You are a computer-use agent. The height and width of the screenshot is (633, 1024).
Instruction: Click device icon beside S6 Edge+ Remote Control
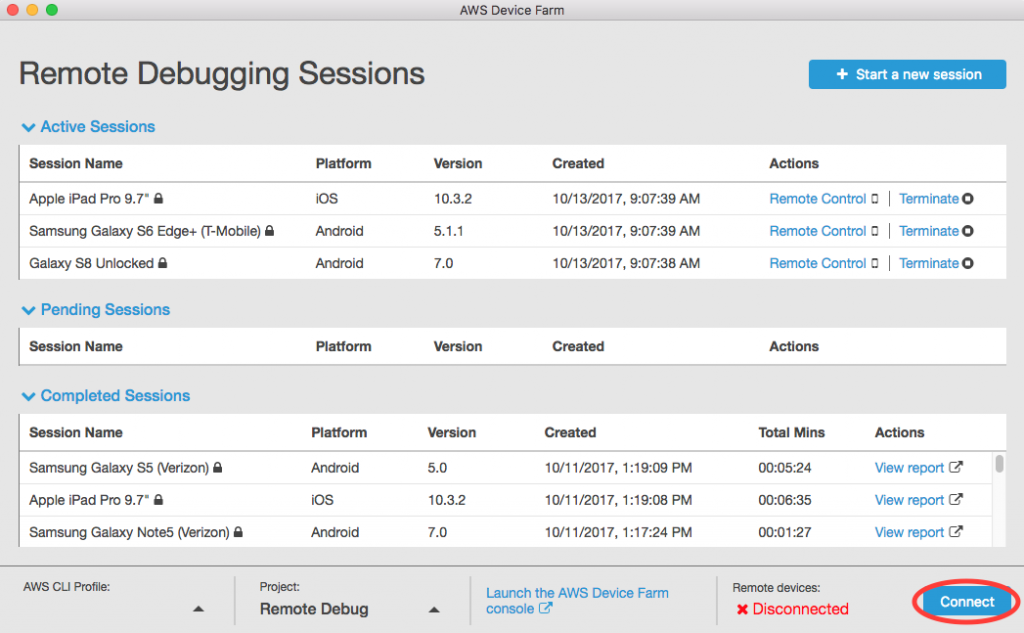coord(874,231)
